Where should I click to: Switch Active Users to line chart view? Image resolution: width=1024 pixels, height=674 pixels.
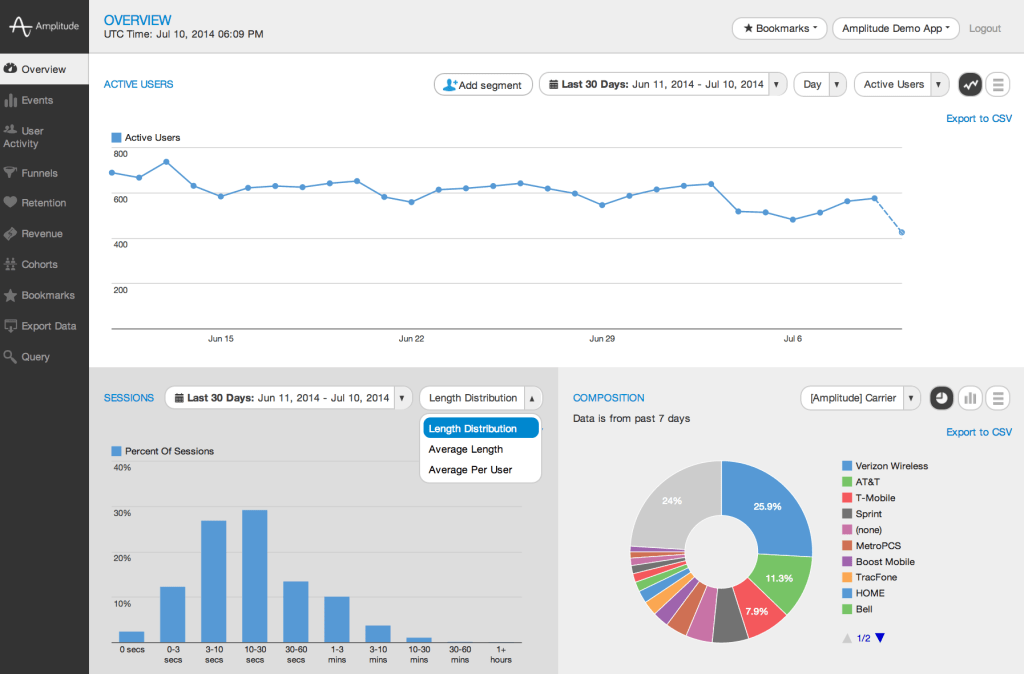click(x=969, y=85)
